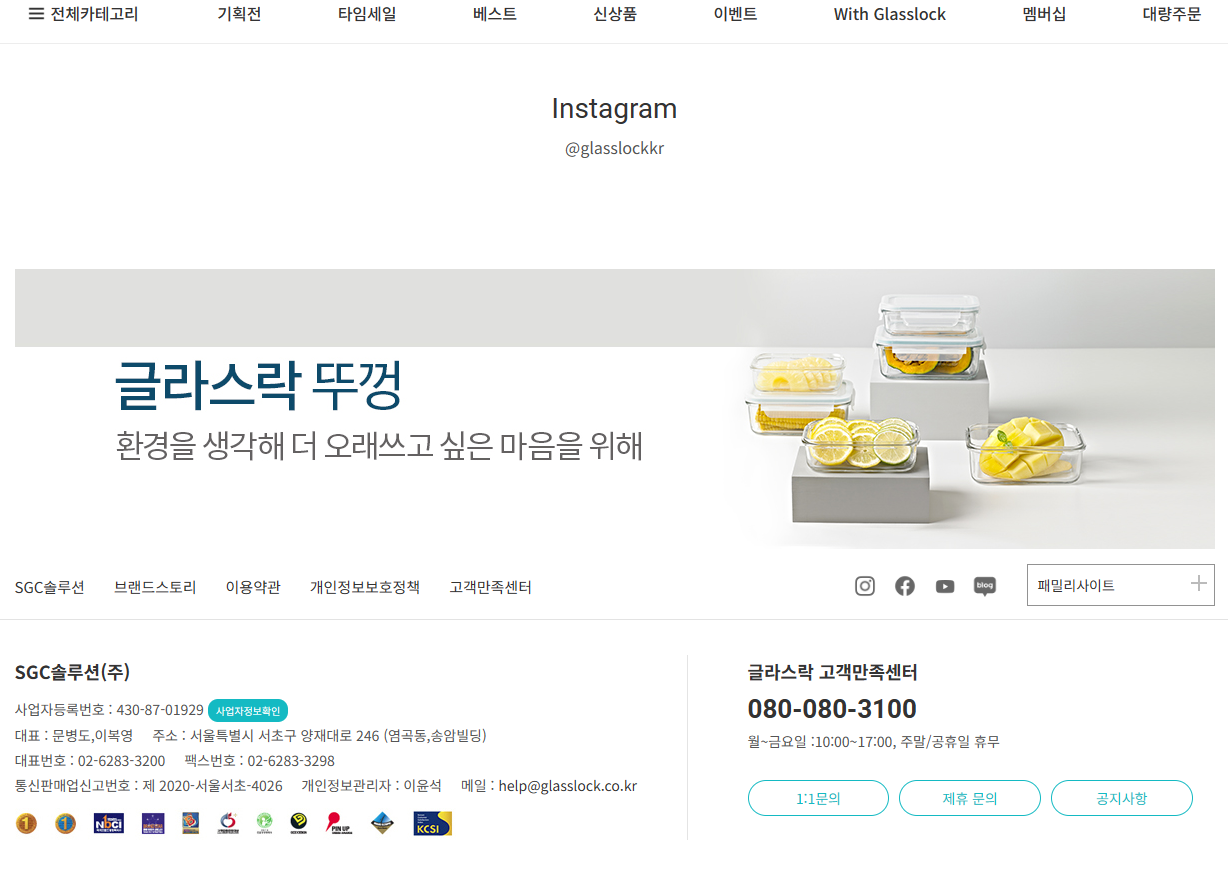Screen dimensions: 1228x870
Task: Select 베스트 in the top navigation
Action: tap(495, 14)
